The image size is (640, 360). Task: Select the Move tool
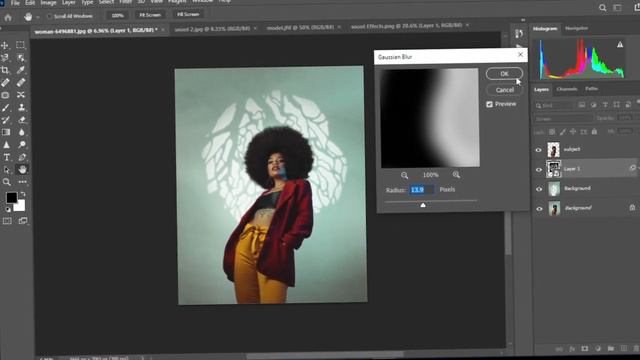click(5, 45)
